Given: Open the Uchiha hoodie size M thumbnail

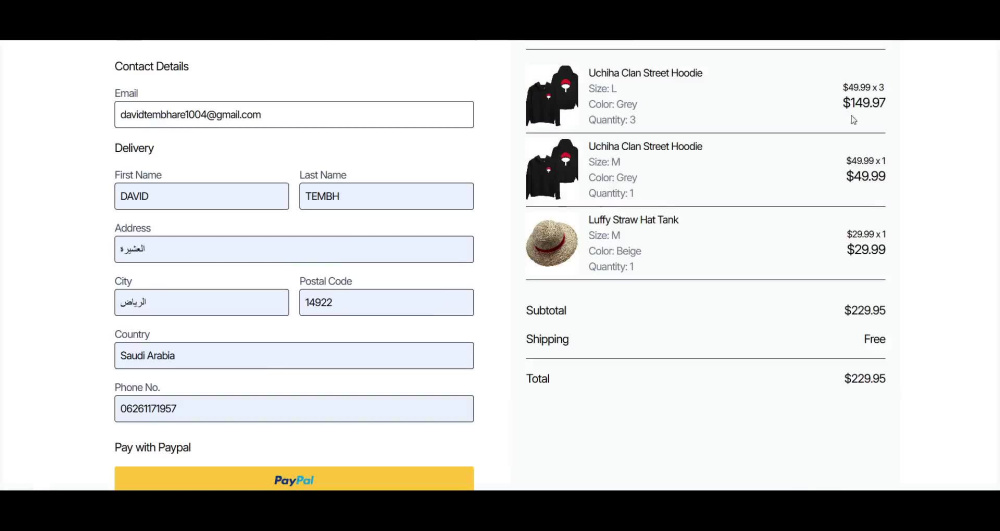Looking at the screenshot, I should [x=552, y=170].
